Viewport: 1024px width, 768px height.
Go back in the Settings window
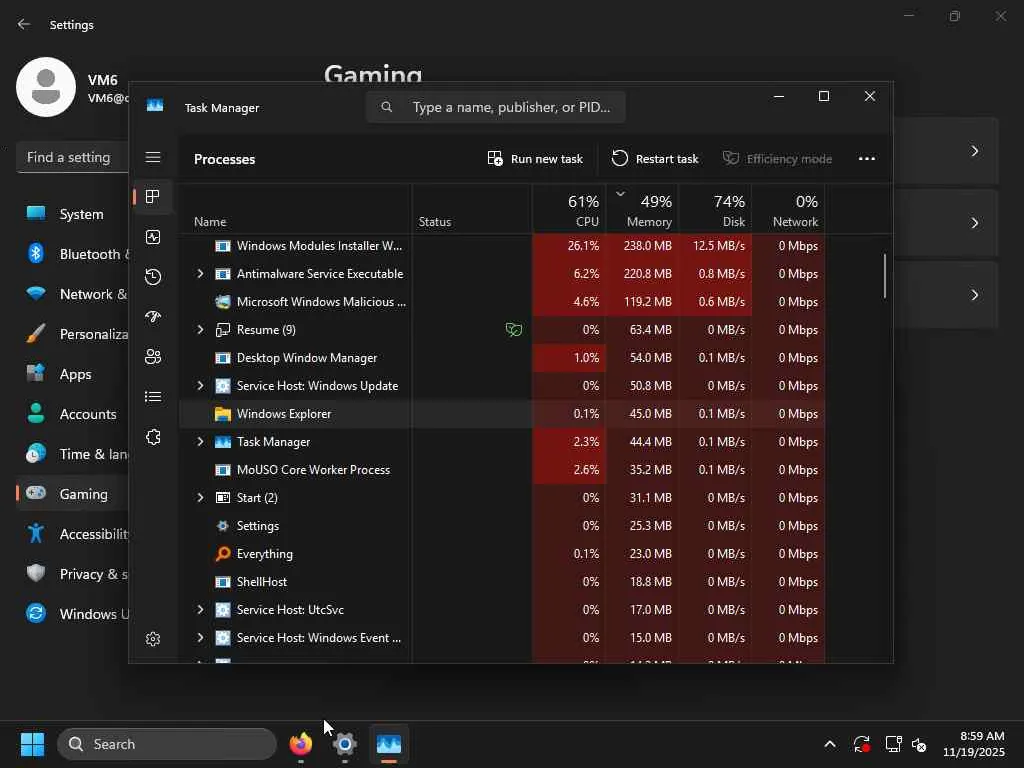coord(24,24)
